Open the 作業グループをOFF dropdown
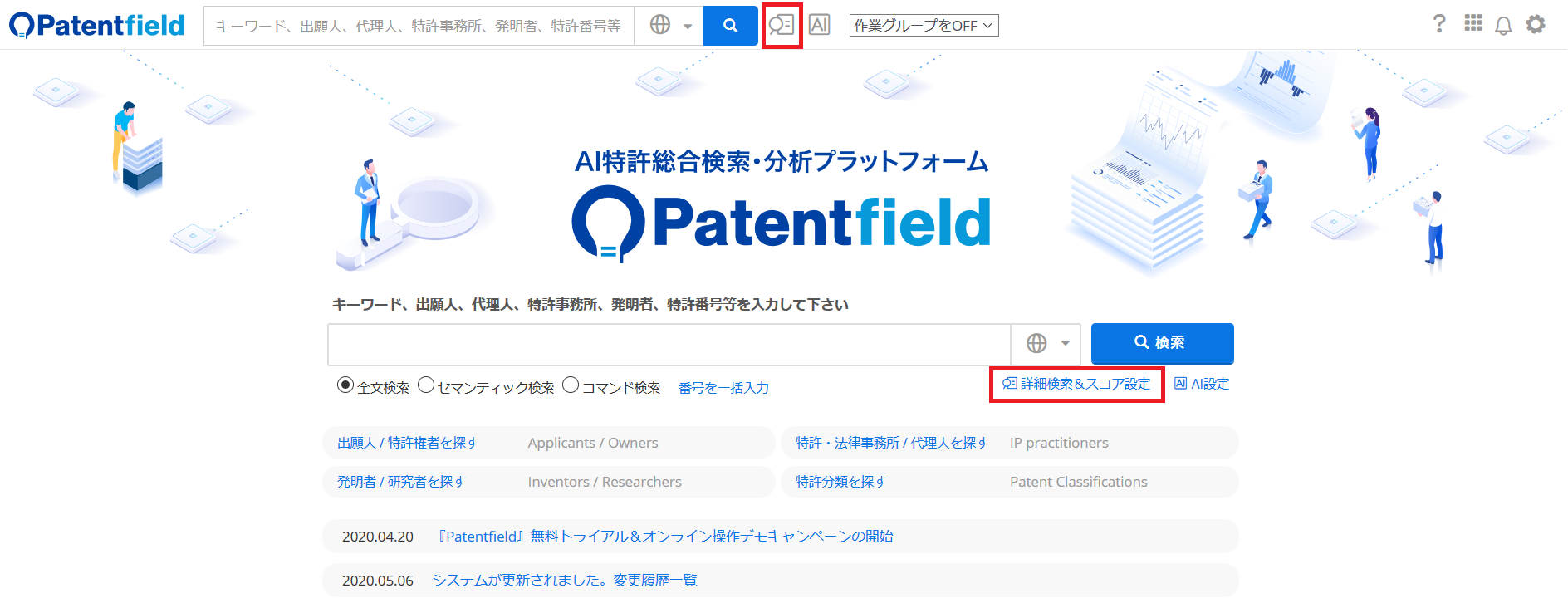1568x613 pixels. pyautogui.click(x=924, y=26)
